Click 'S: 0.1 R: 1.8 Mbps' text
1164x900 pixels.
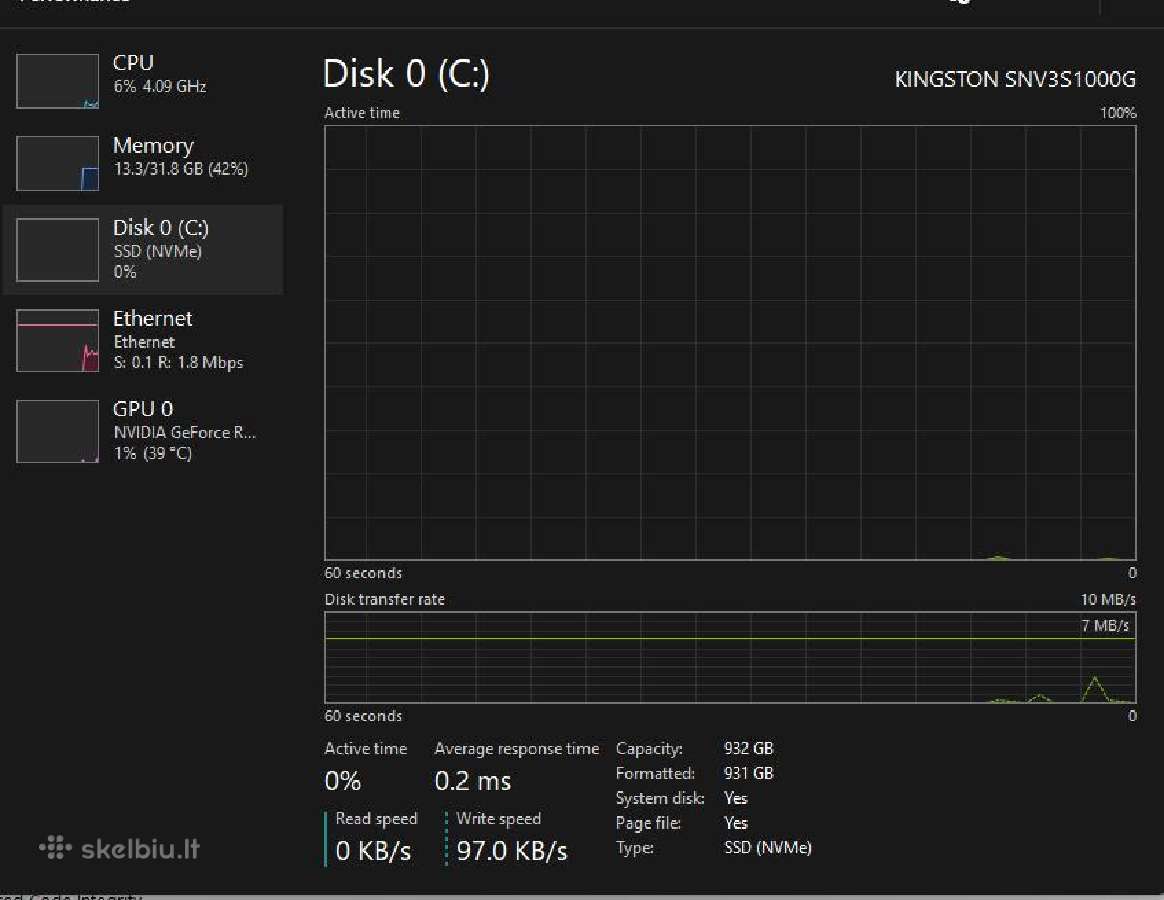click(178, 362)
